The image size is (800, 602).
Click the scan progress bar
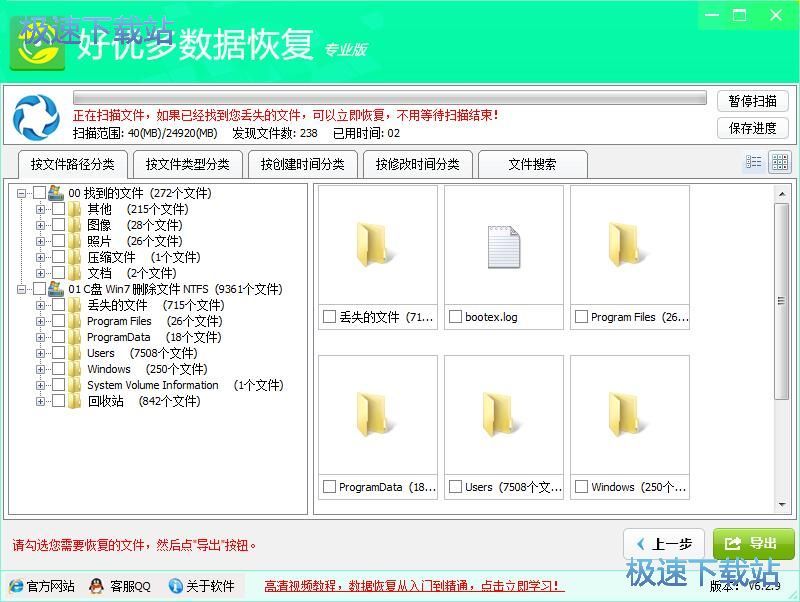tap(390, 97)
